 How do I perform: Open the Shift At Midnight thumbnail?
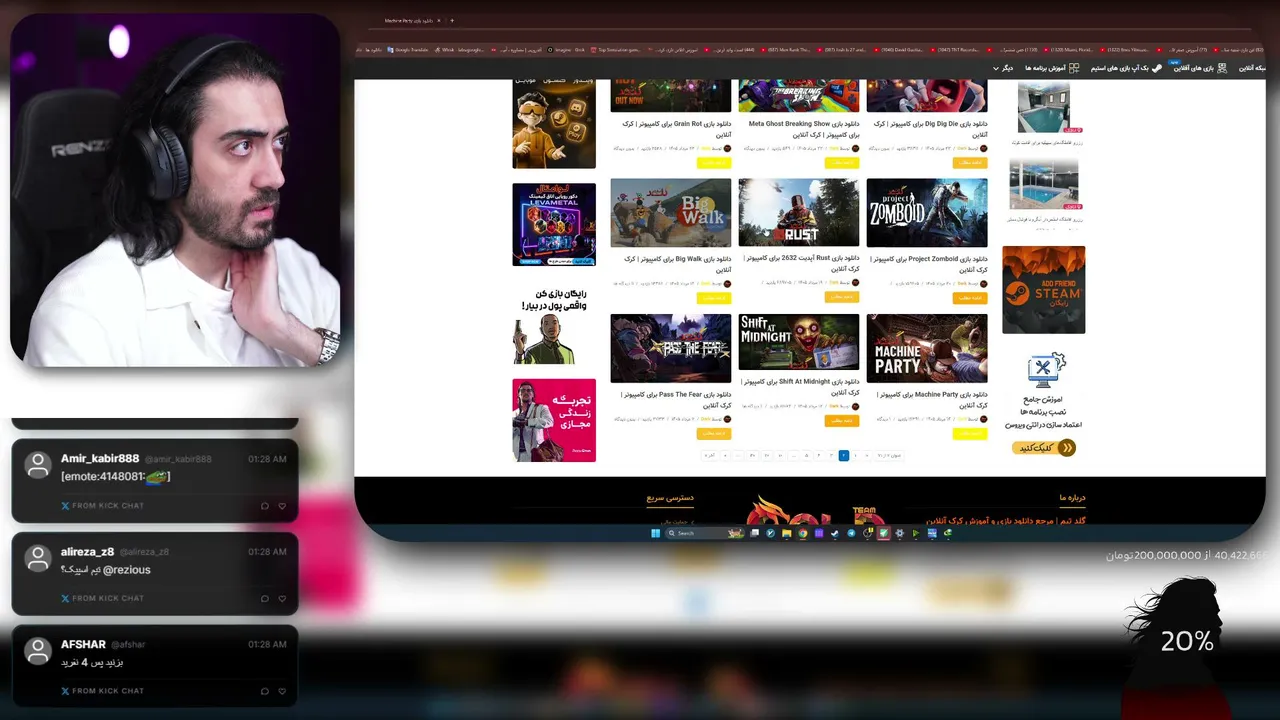tap(798, 342)
